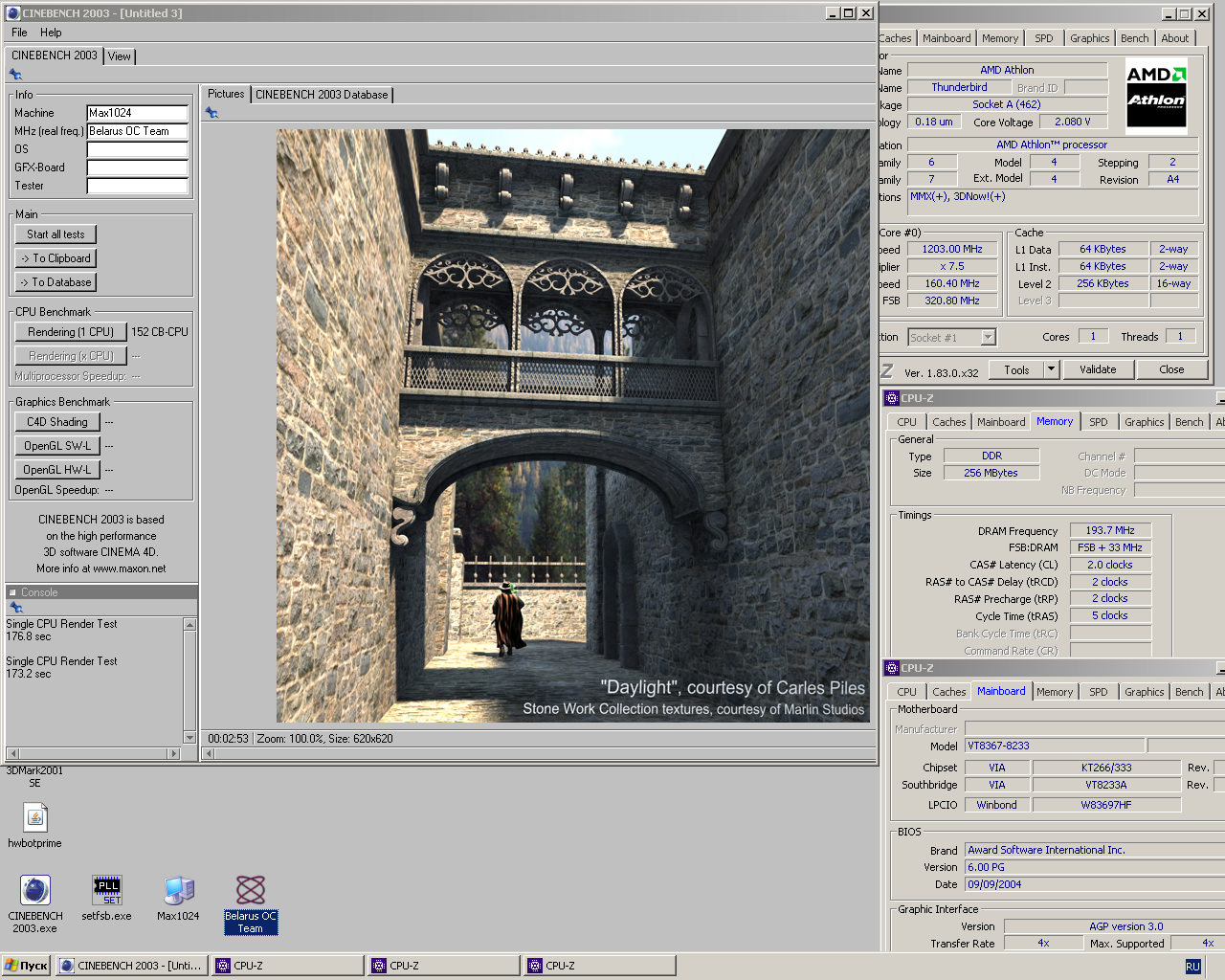
Task: Open the Пуск start button
Action: coord(26,966)
